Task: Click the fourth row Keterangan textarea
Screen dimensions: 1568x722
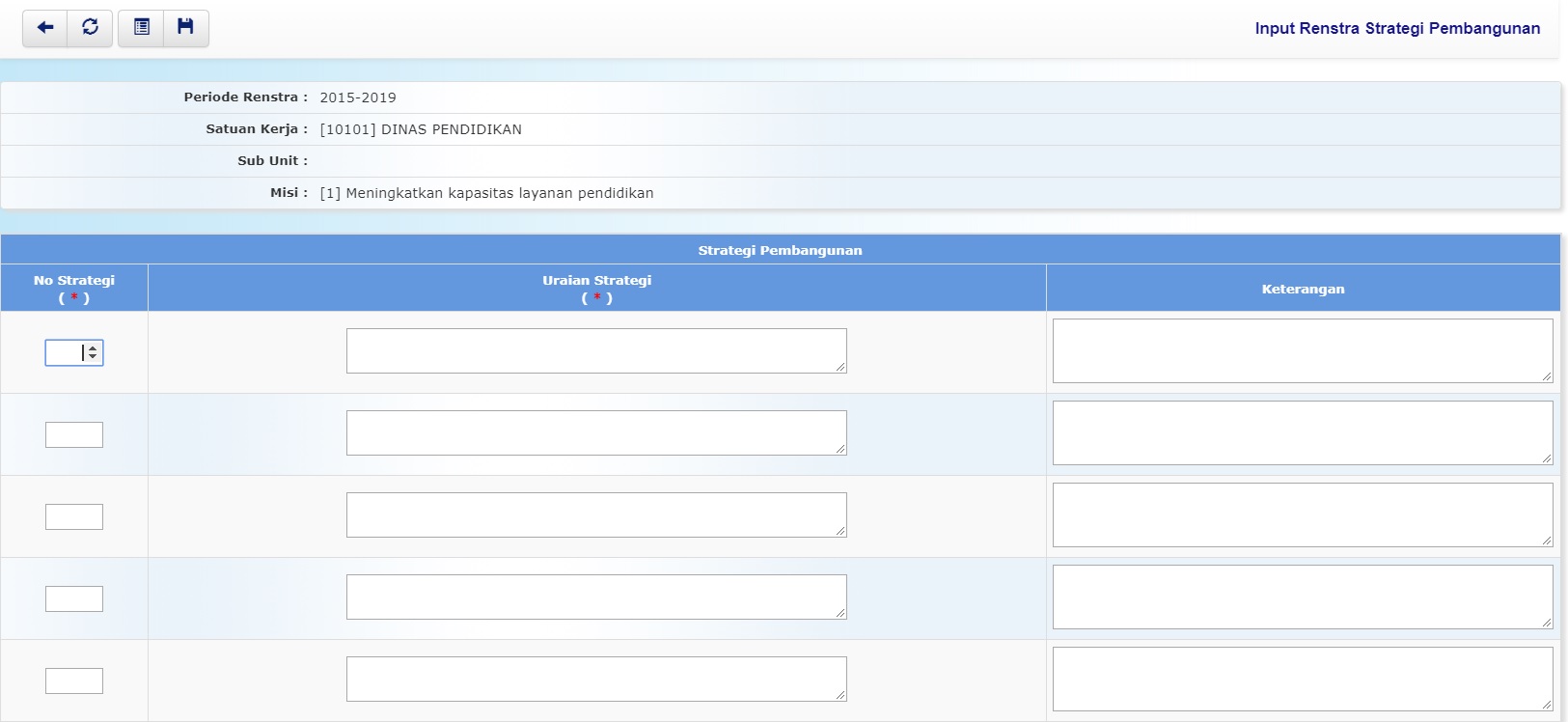Action: [1302, 597]
